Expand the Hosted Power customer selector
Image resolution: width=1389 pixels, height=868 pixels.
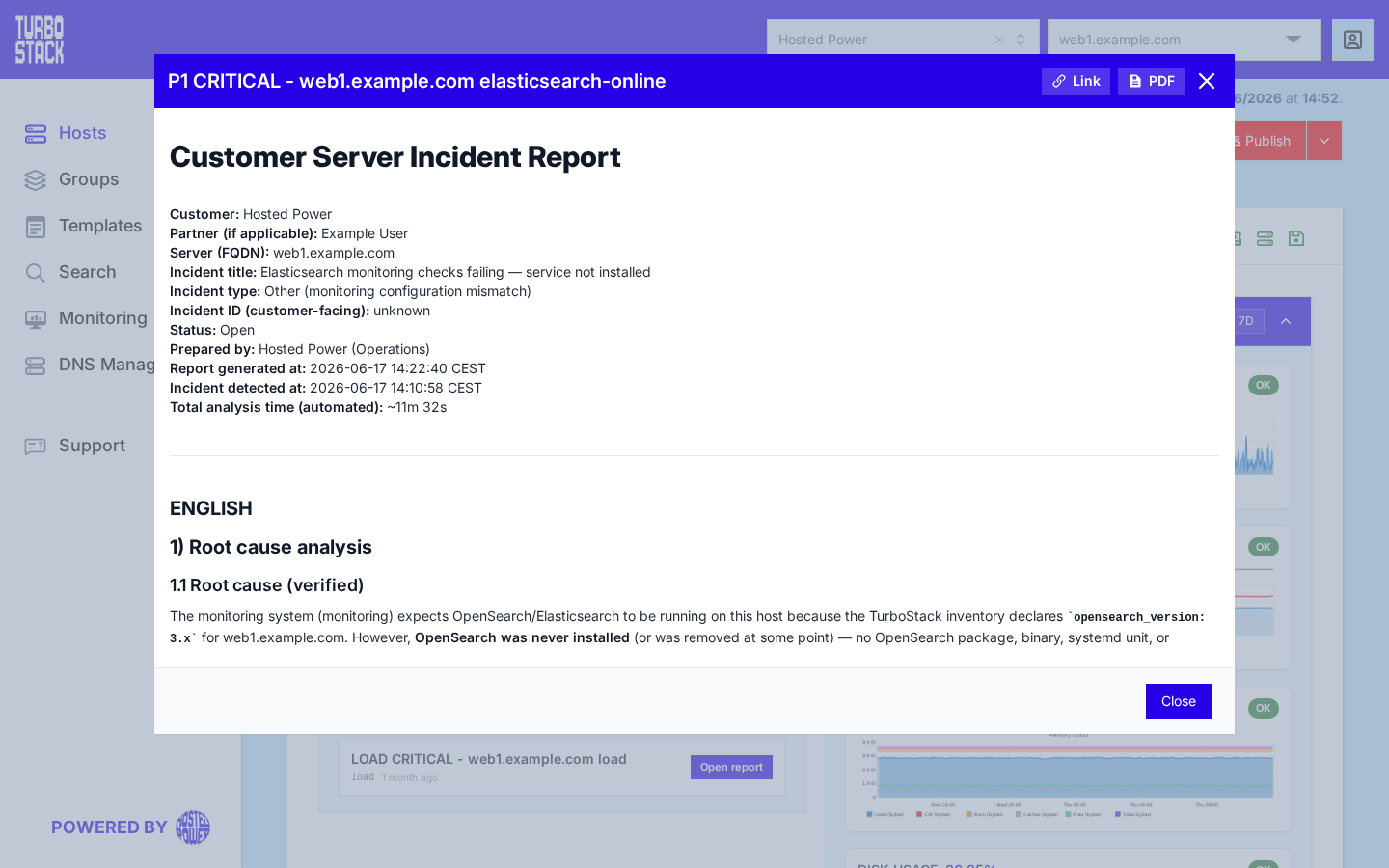[1021, 40]
